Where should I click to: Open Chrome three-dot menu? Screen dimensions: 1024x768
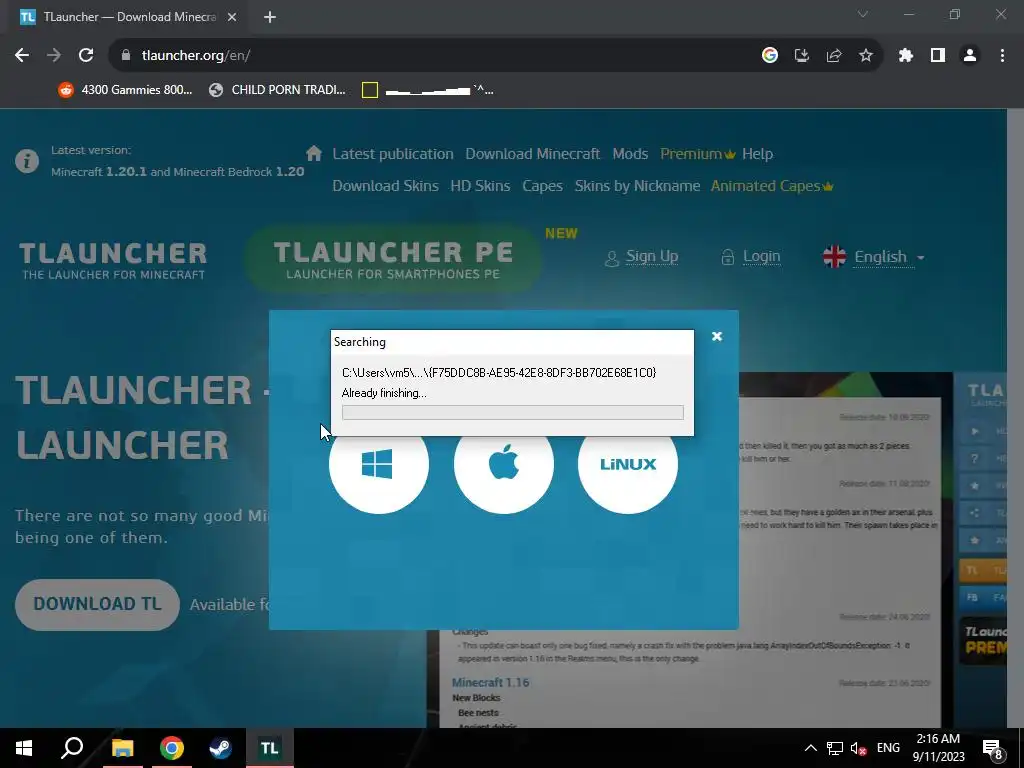(x=1002, y=56)
